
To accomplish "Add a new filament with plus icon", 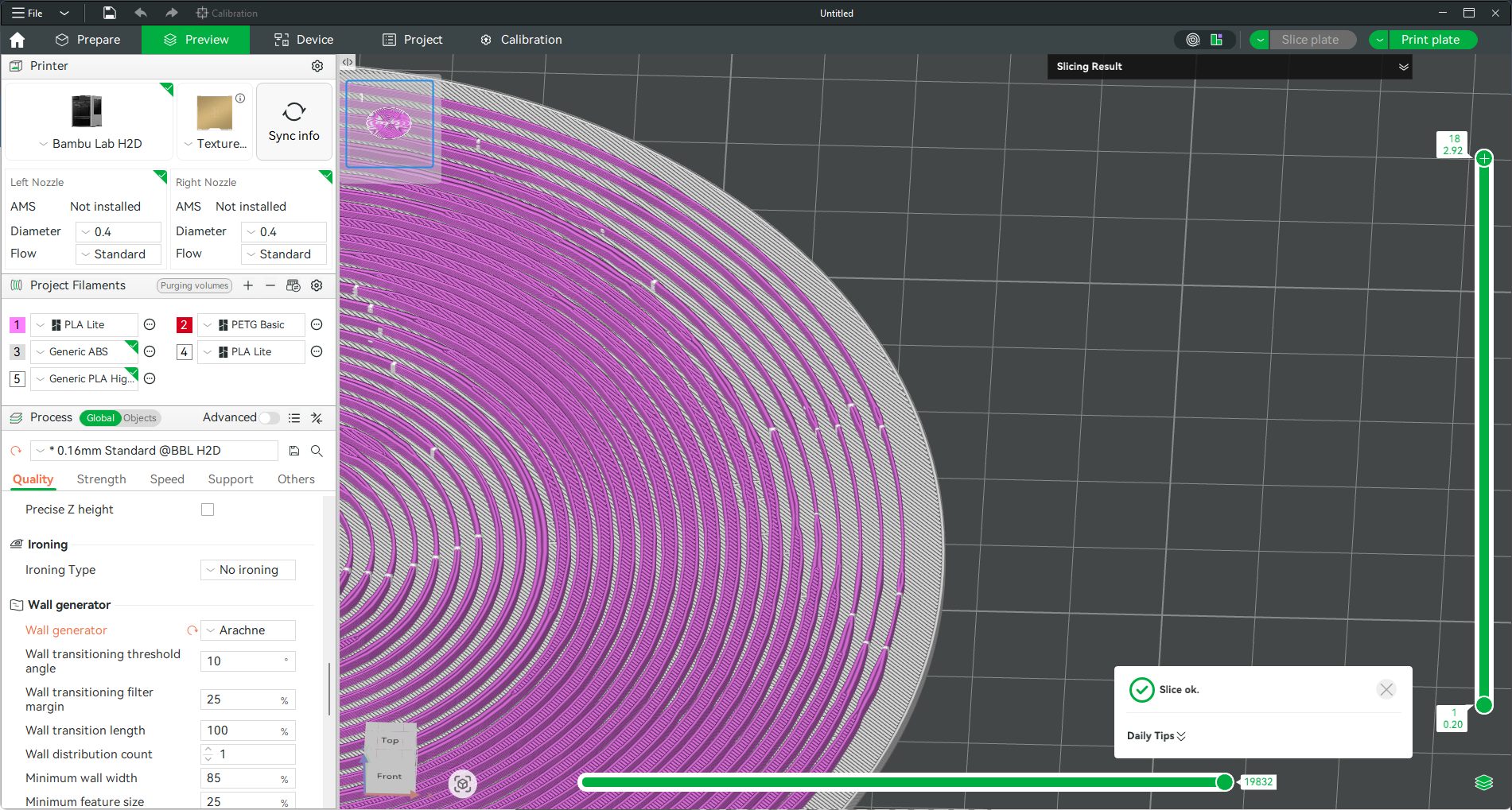I will pos(248,285).
